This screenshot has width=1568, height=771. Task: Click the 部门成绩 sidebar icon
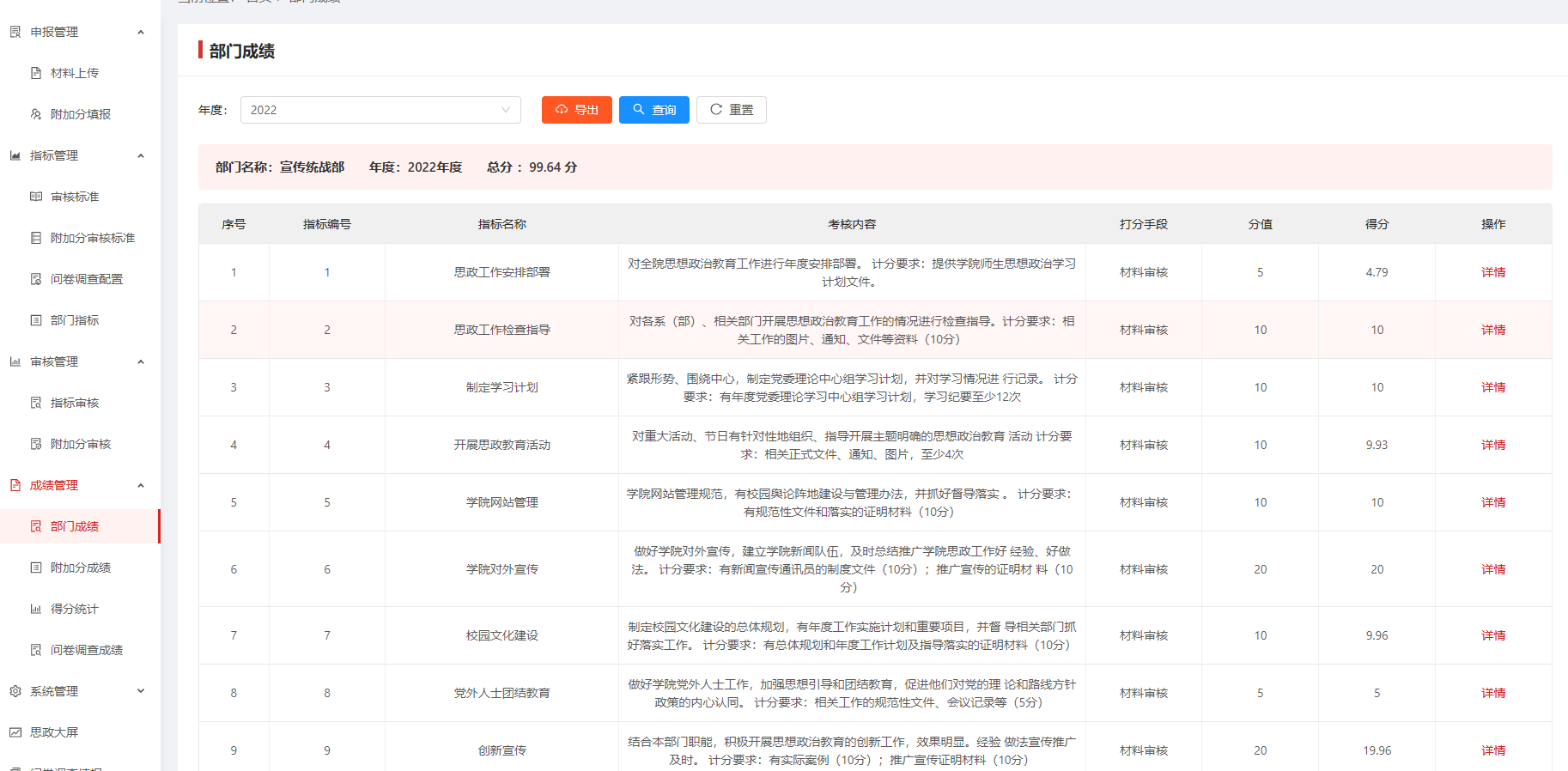click(x=36, y=526)
